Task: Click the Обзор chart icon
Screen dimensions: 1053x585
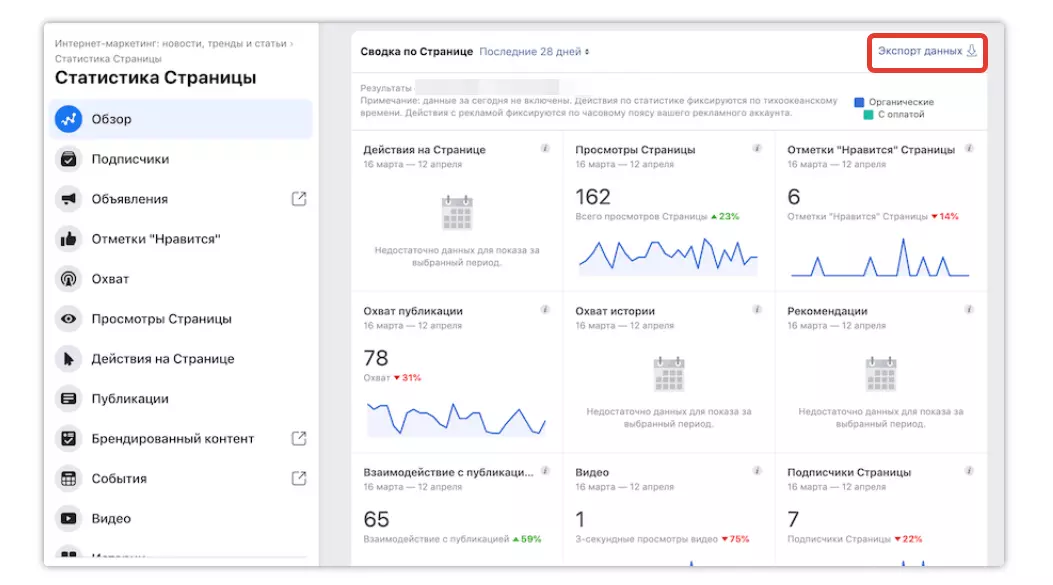Action: pos(68,119)
